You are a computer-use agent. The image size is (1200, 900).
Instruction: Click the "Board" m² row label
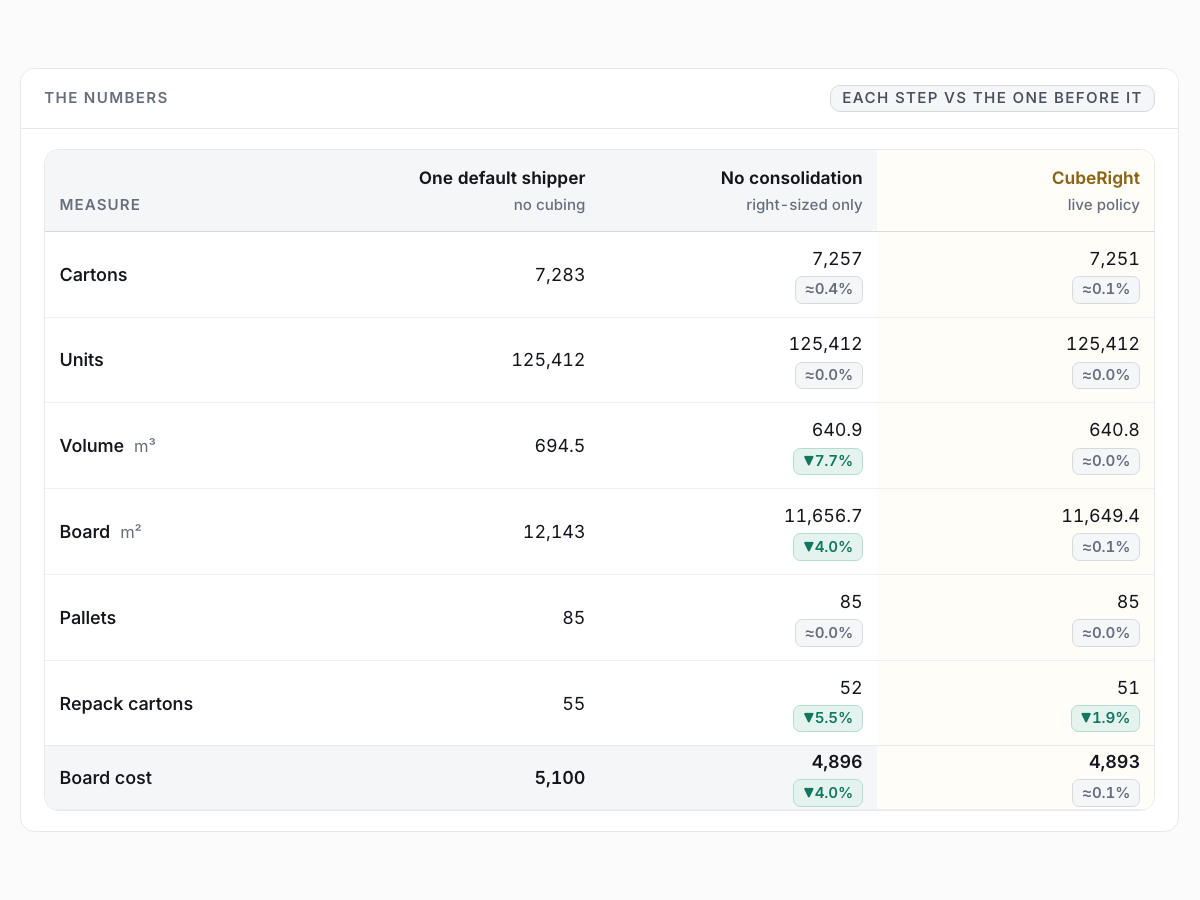click(x=84, y=532)
